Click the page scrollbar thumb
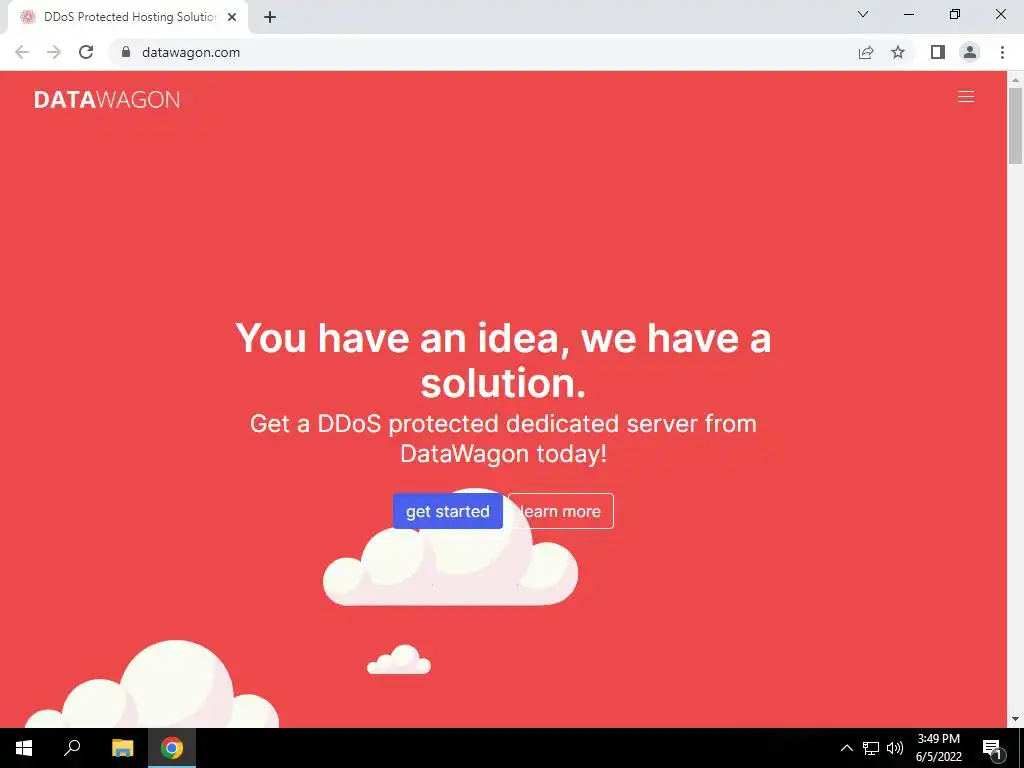 coord(1015,125)
